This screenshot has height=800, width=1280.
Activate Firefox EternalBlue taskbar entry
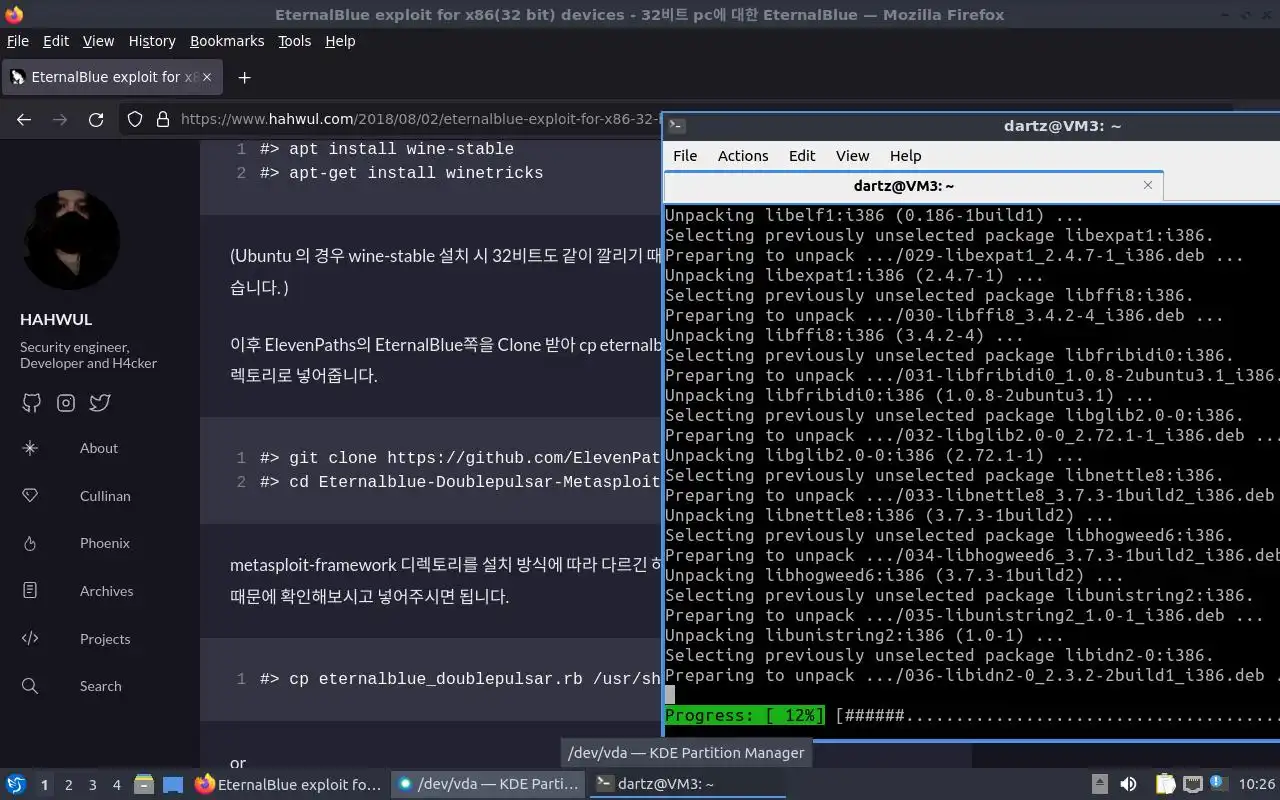pos(288,784)
